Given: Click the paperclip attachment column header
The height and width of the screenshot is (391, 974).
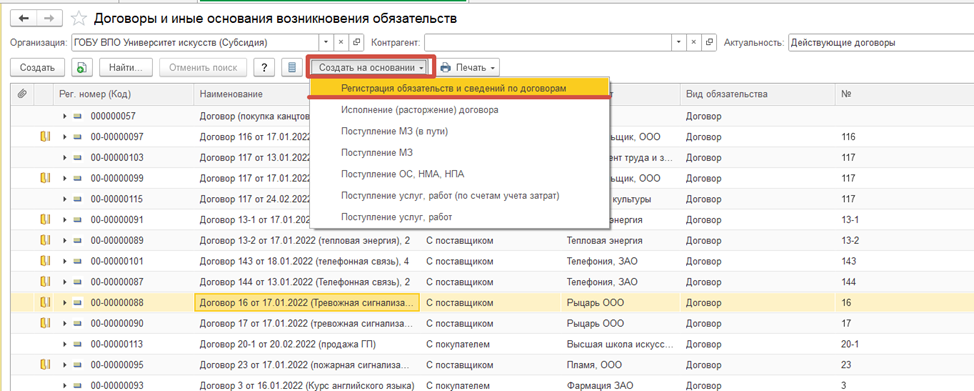Looking at the screenshot, I should point(22,94).
